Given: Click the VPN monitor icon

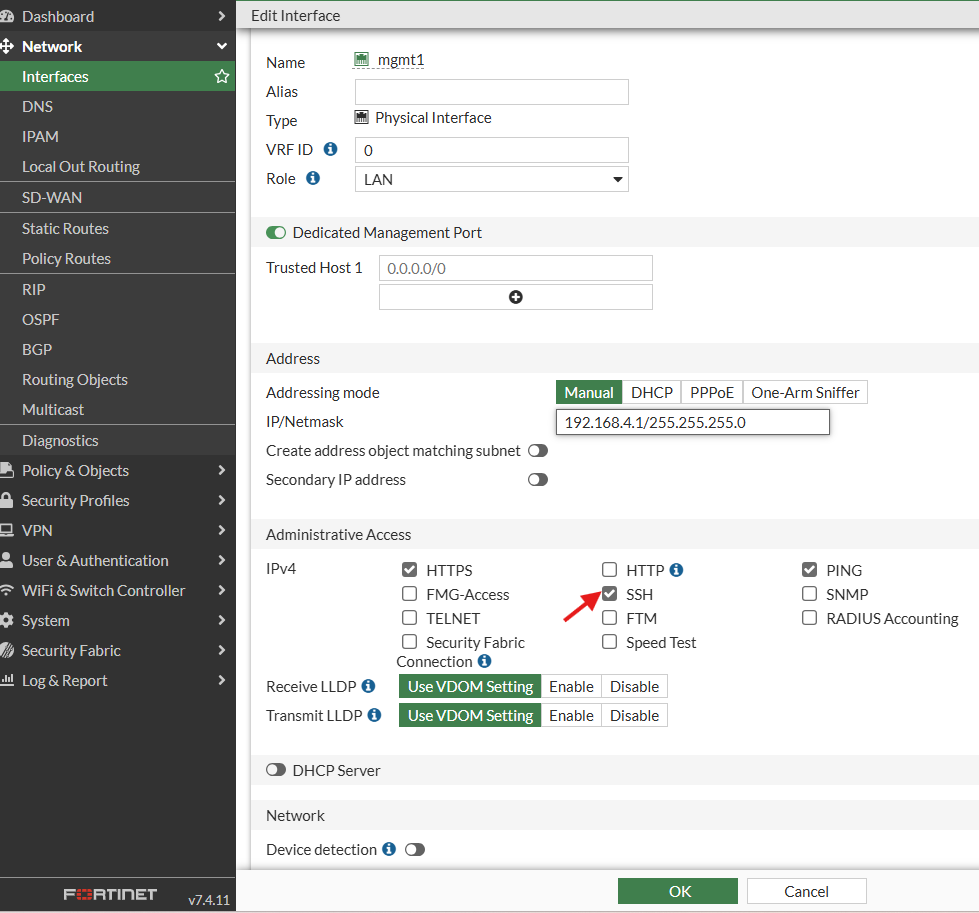Looking at the screenshot, I should pyautogui.click(x=7, y=530).
